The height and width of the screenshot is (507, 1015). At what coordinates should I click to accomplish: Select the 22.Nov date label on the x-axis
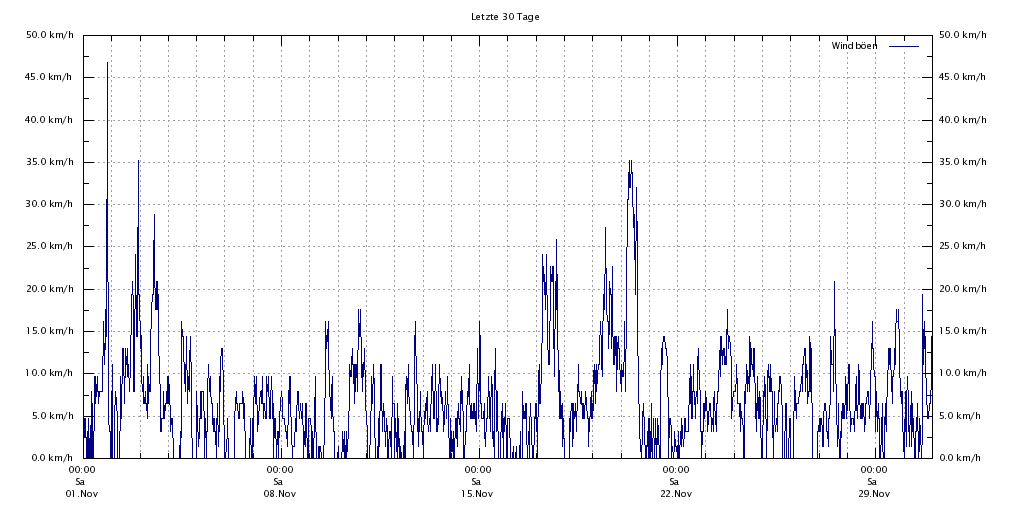(x=675, y=493)
